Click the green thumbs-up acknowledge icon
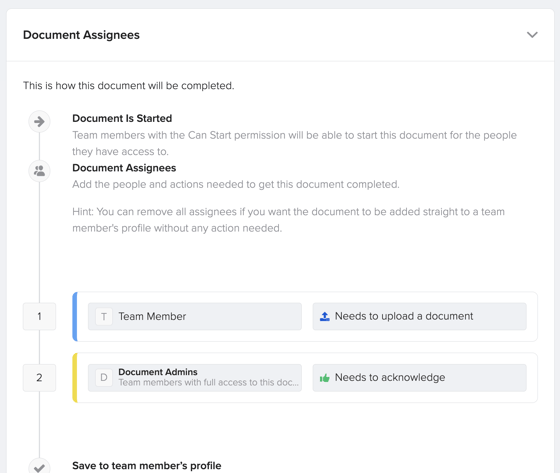 (325, 378)
